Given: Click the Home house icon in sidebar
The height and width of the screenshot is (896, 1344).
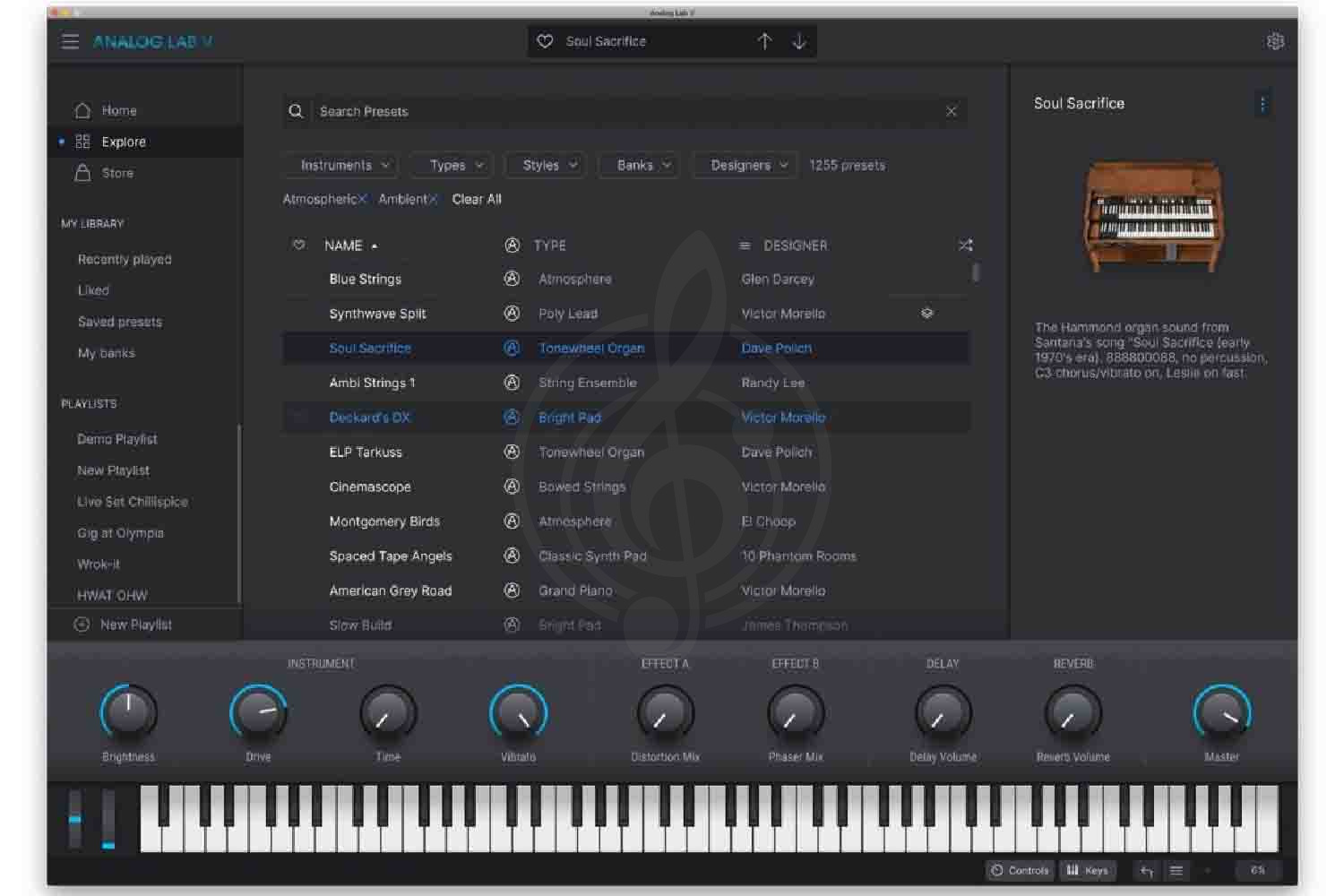Looking at the screenshot, I should (x=83, y=110).
